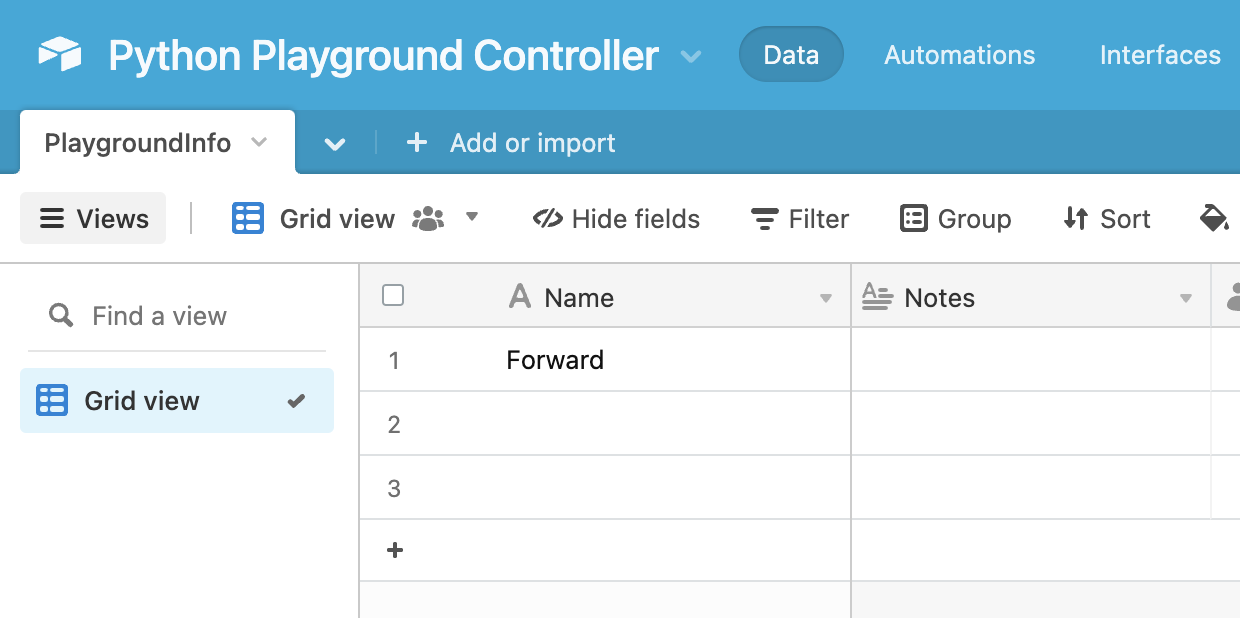
Task: Open Name field dropdown arrow
Action: pyautogui.click(x=826, y=298)
